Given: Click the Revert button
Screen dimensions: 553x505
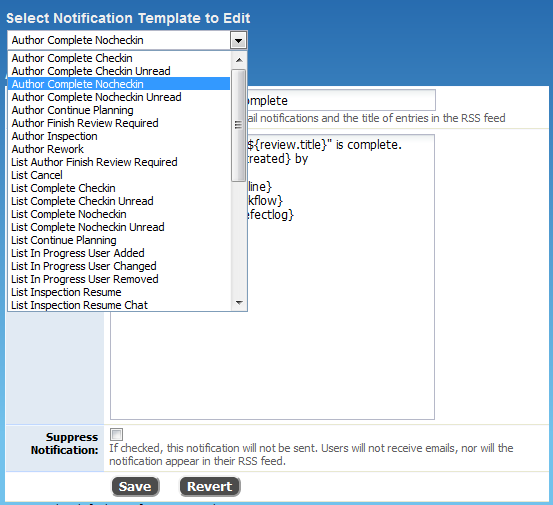Looking at the screenshot, I should tap(210, 486).
